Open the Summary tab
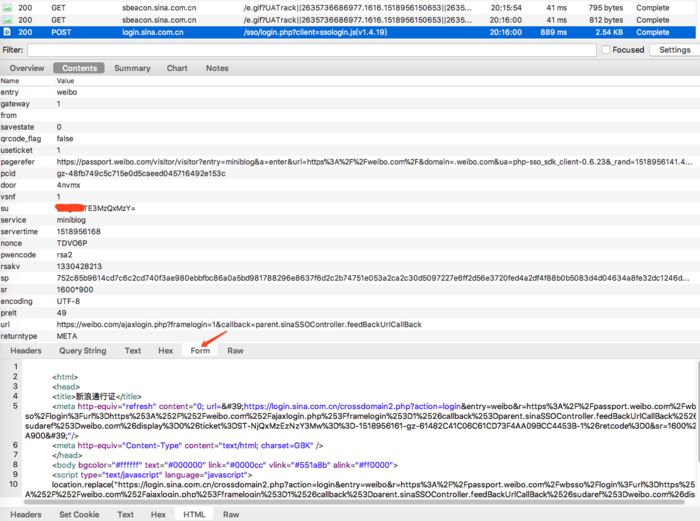The width and height of the screenshot is (700, 521). tap(132, 68)
